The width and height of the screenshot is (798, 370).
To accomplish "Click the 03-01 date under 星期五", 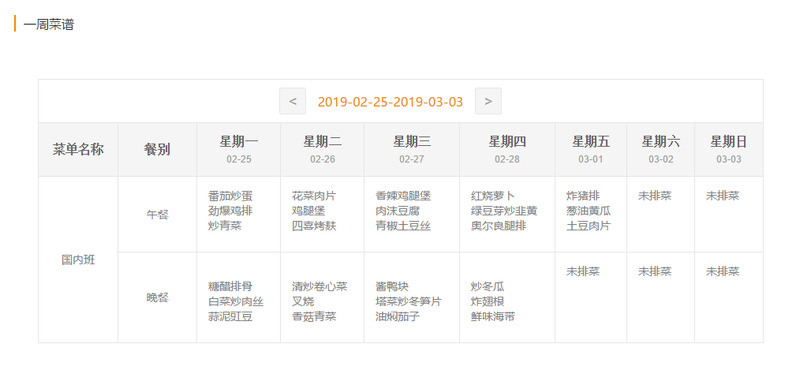I will click(590, 159).
